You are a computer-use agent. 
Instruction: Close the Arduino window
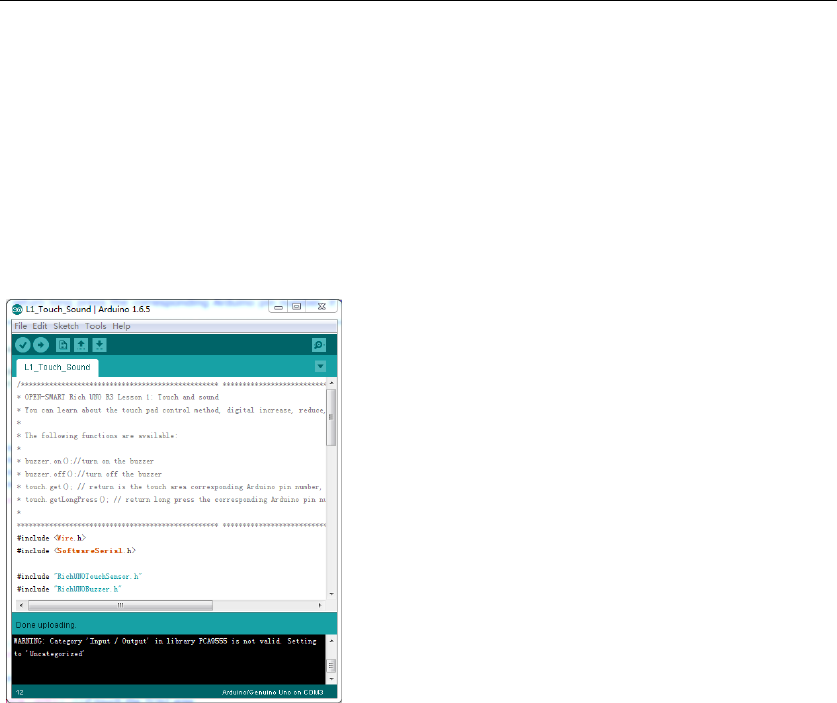321,307
